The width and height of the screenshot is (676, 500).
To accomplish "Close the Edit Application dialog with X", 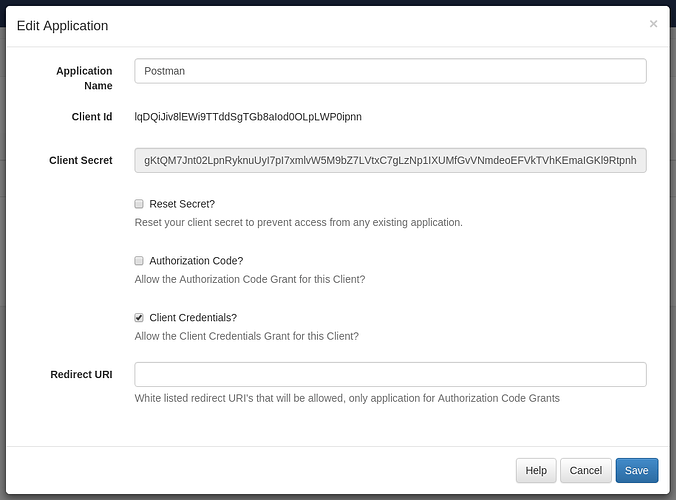I will click(653, 24).
